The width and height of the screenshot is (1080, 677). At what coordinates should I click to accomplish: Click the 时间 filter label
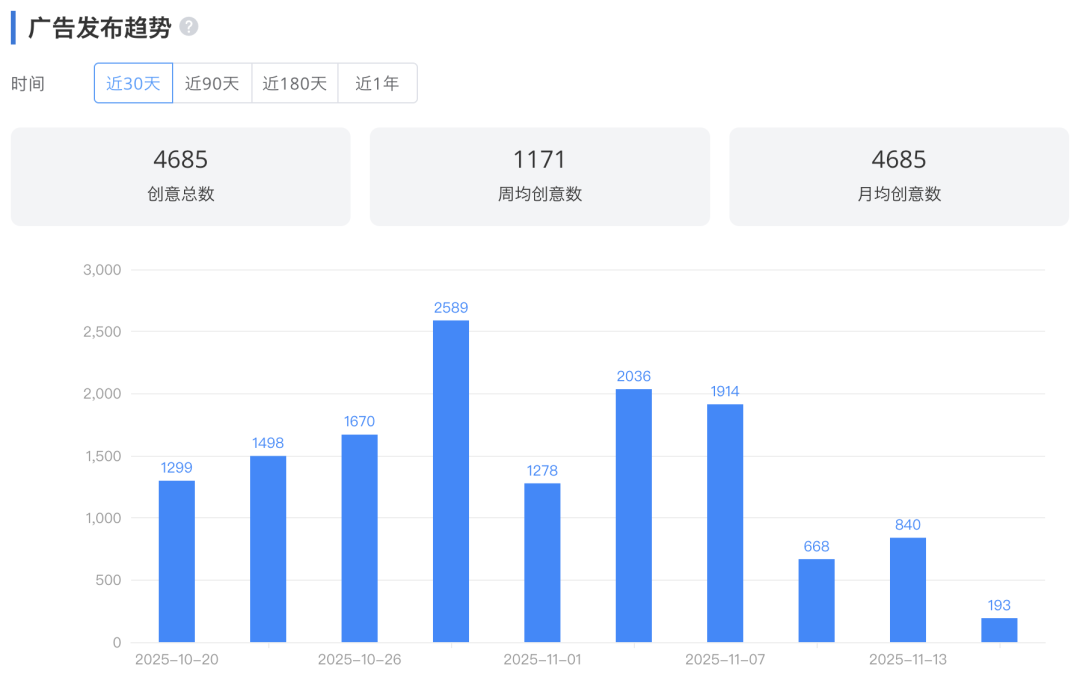[27, 83]
